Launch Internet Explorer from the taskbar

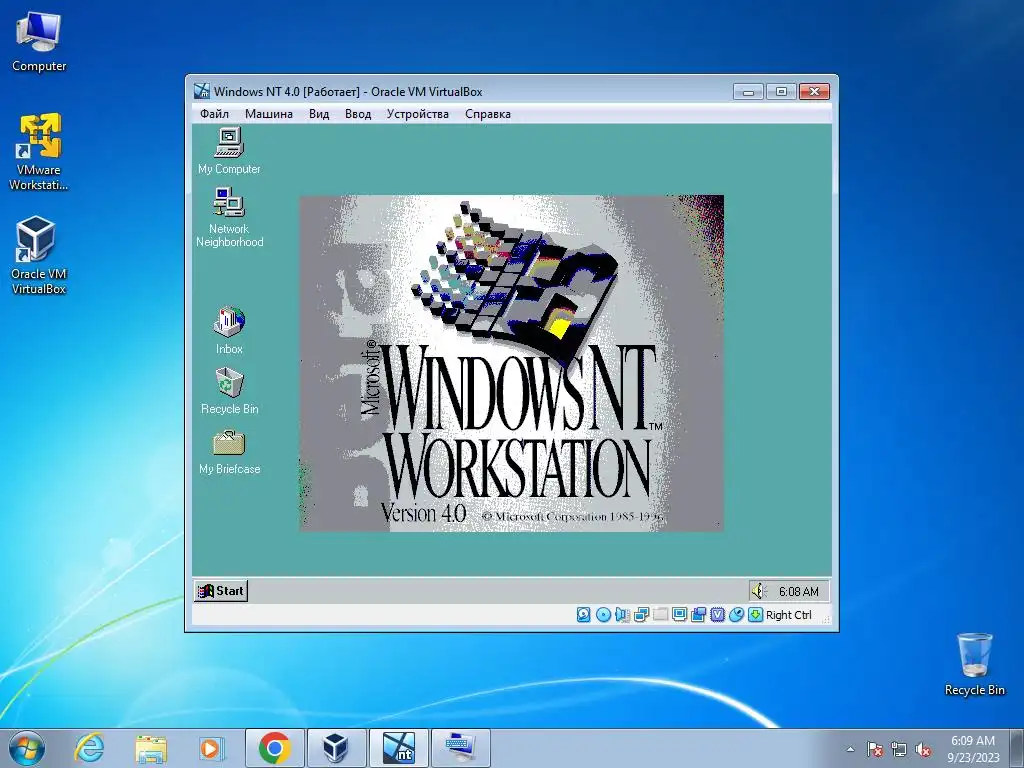tap(89, 748)
